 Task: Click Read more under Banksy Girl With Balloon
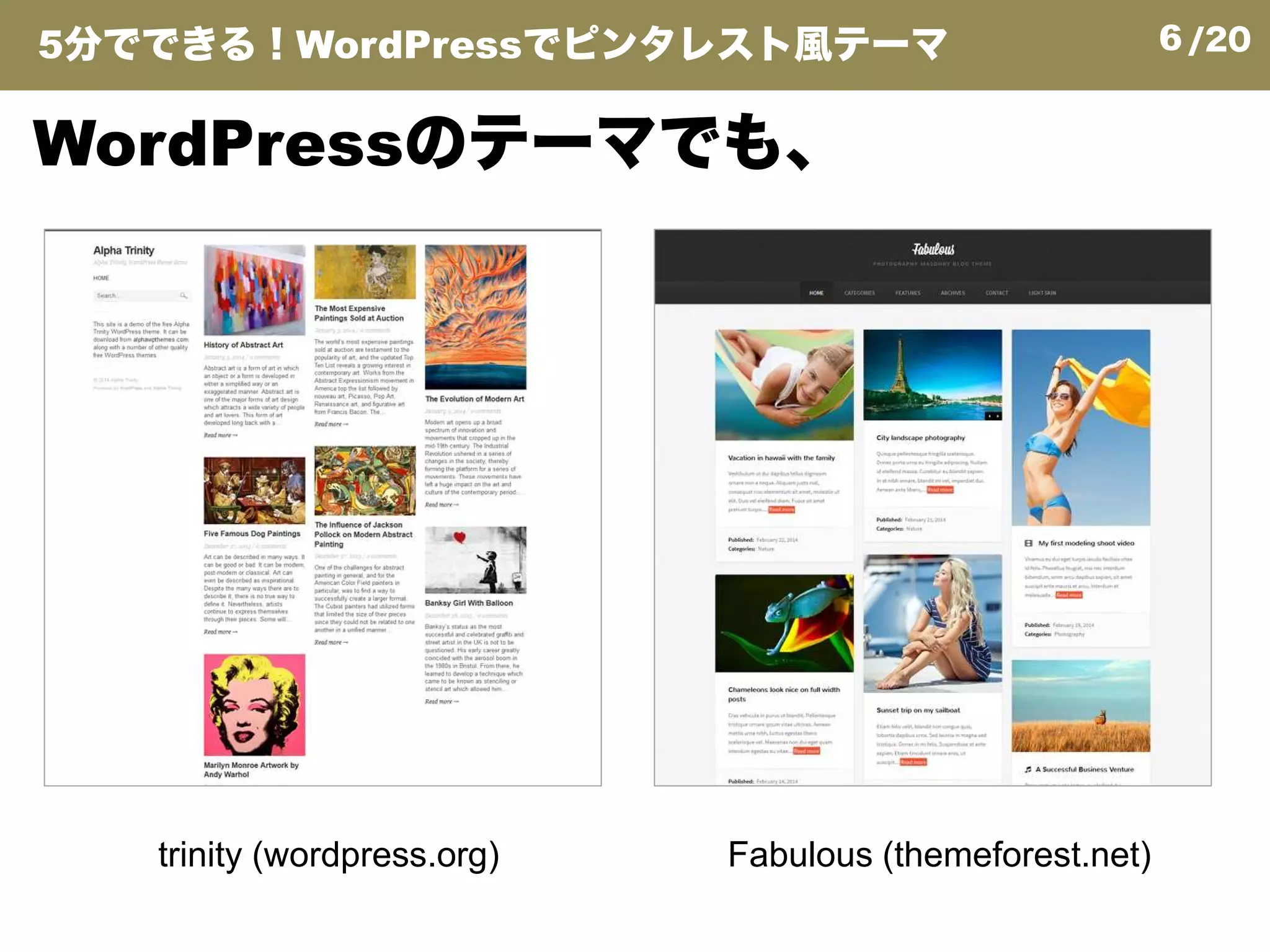point(442,702)
